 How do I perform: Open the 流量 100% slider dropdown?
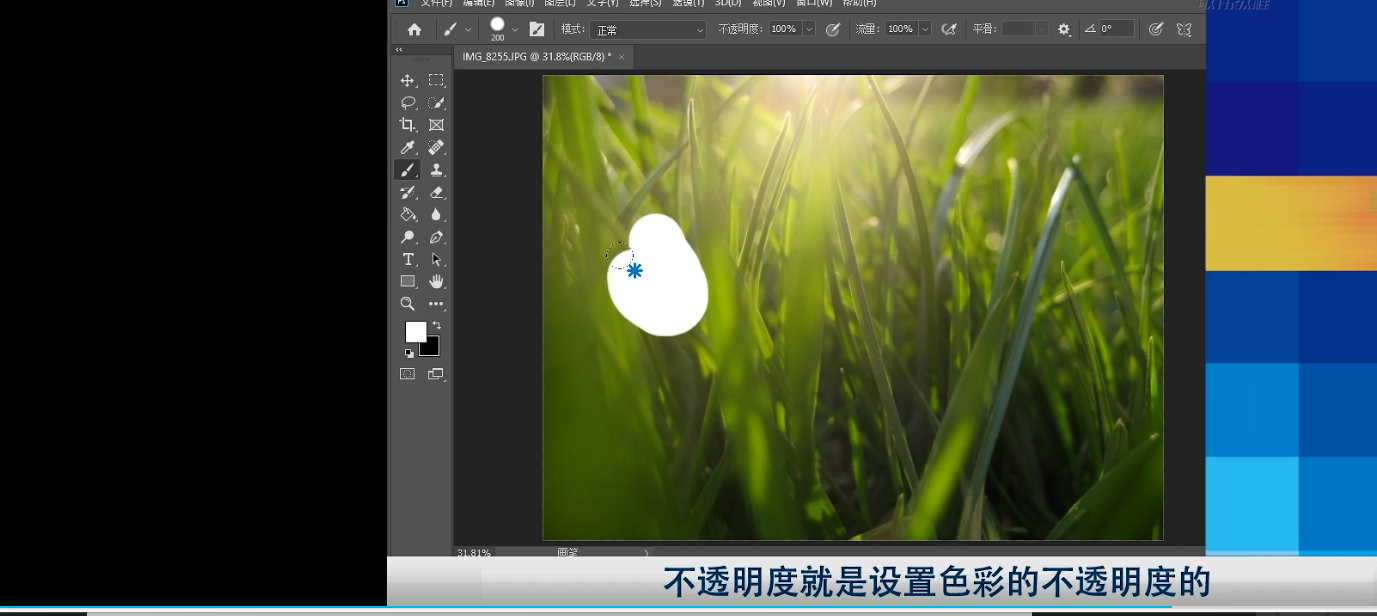(925, 29)
